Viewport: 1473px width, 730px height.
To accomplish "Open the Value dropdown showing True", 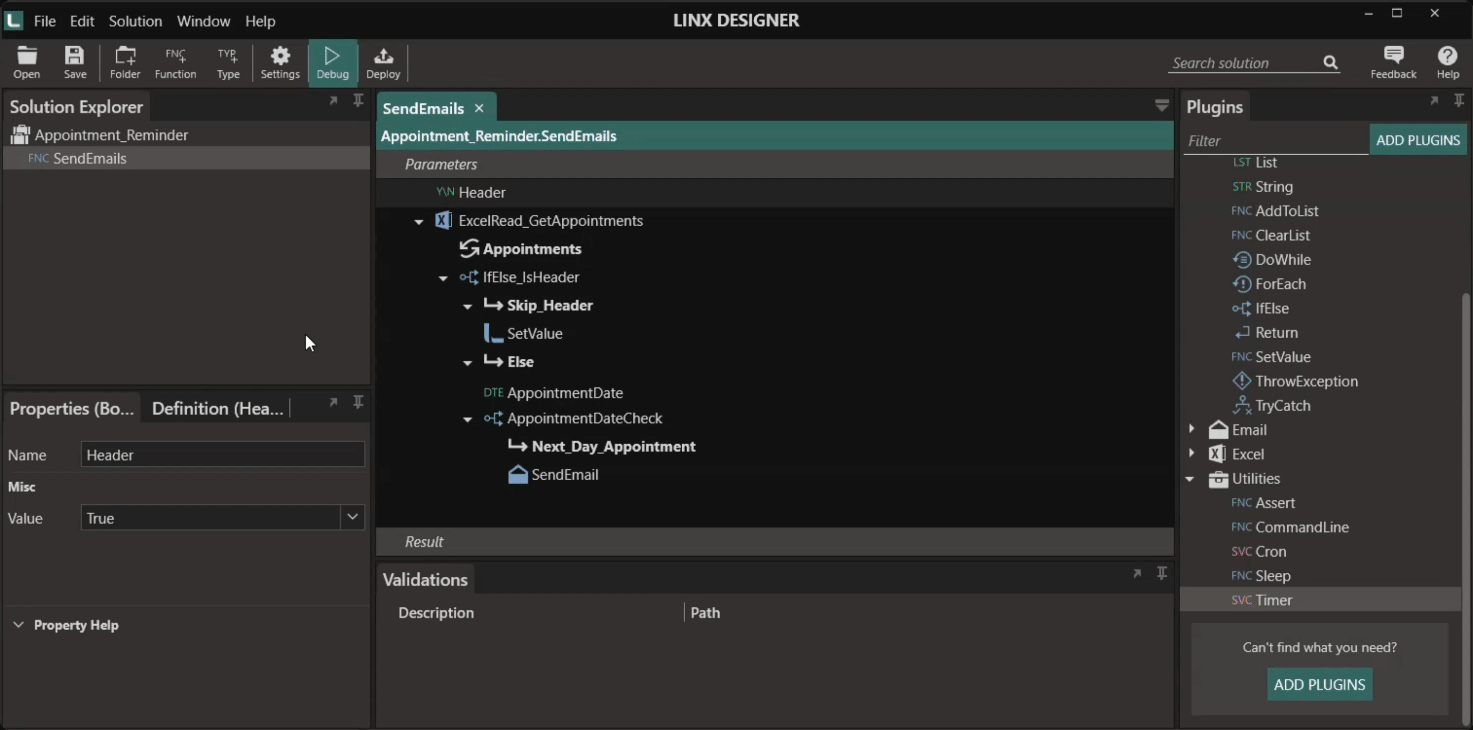I will point(352,517).
